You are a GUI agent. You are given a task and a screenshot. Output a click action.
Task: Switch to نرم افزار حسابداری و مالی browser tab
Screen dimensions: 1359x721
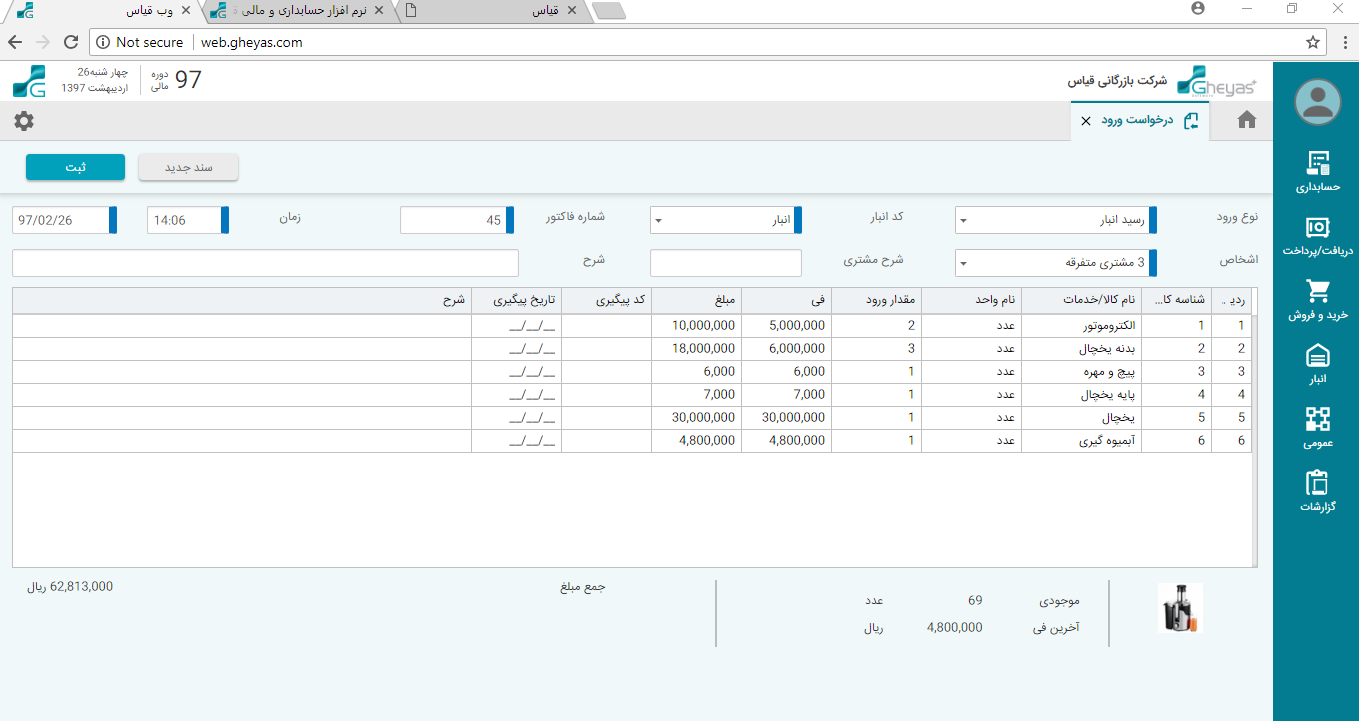[x=300, y=11]
